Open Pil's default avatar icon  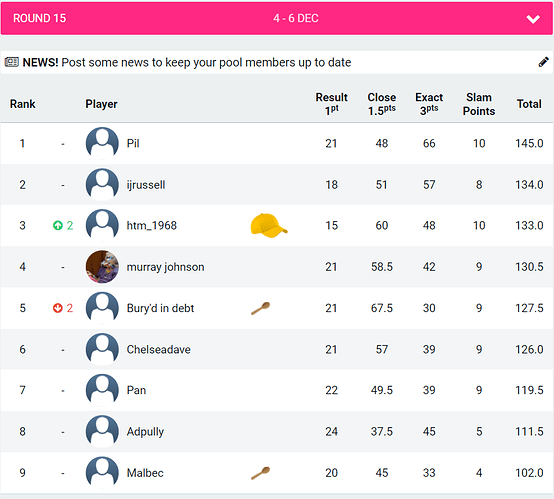(x=102, y=143)
